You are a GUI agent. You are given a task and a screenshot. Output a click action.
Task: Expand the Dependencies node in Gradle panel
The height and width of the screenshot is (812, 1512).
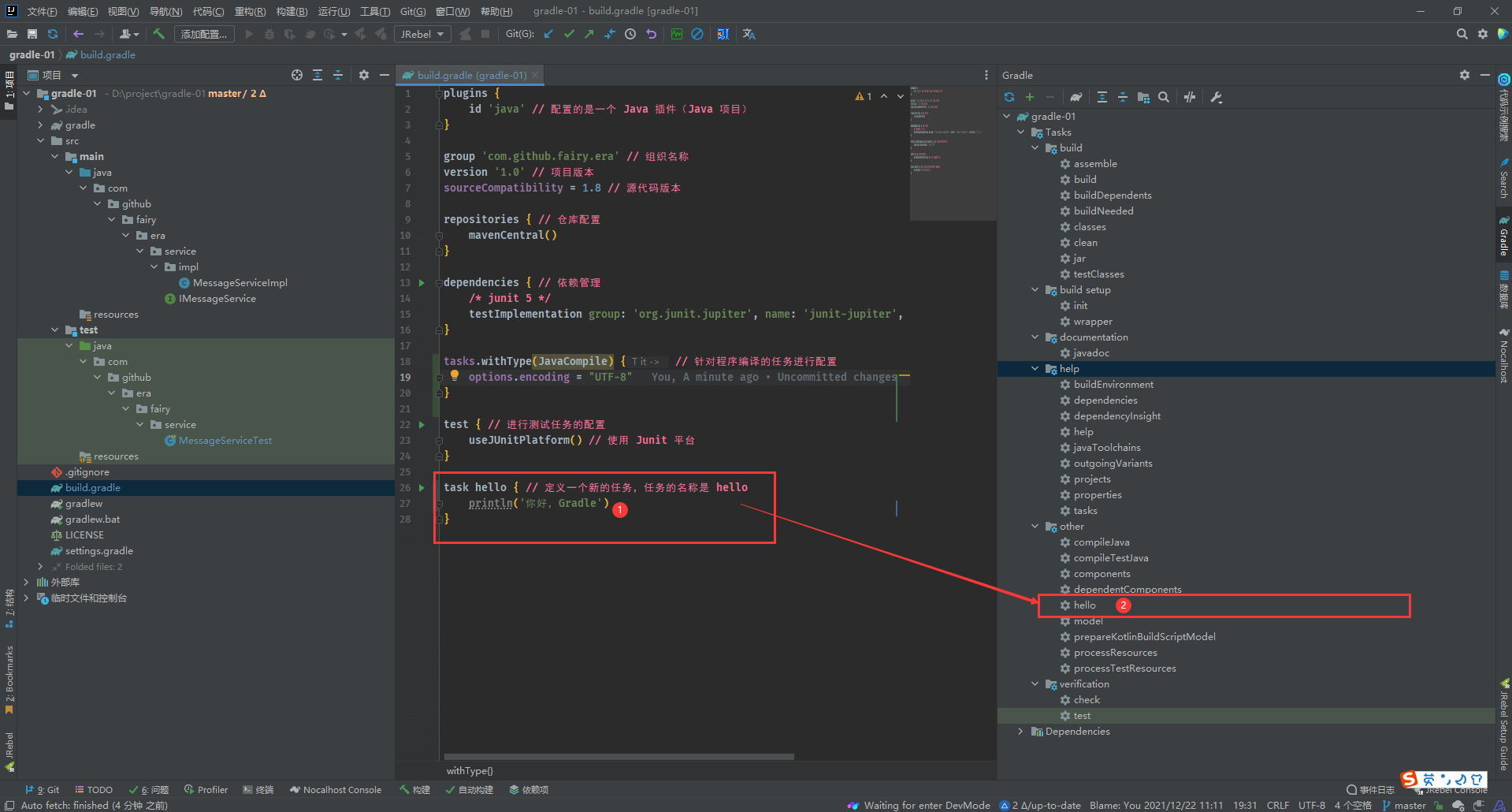click(x=1021, y=731)
